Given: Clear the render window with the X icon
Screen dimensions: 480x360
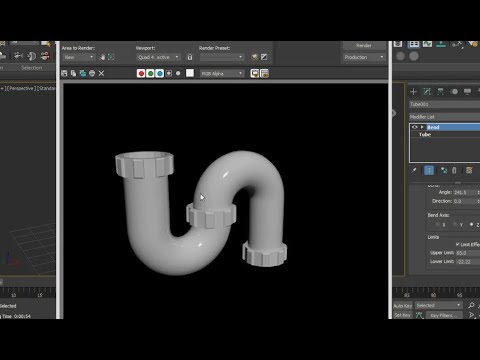Looking at the screenshot, I should click(101, 73).
